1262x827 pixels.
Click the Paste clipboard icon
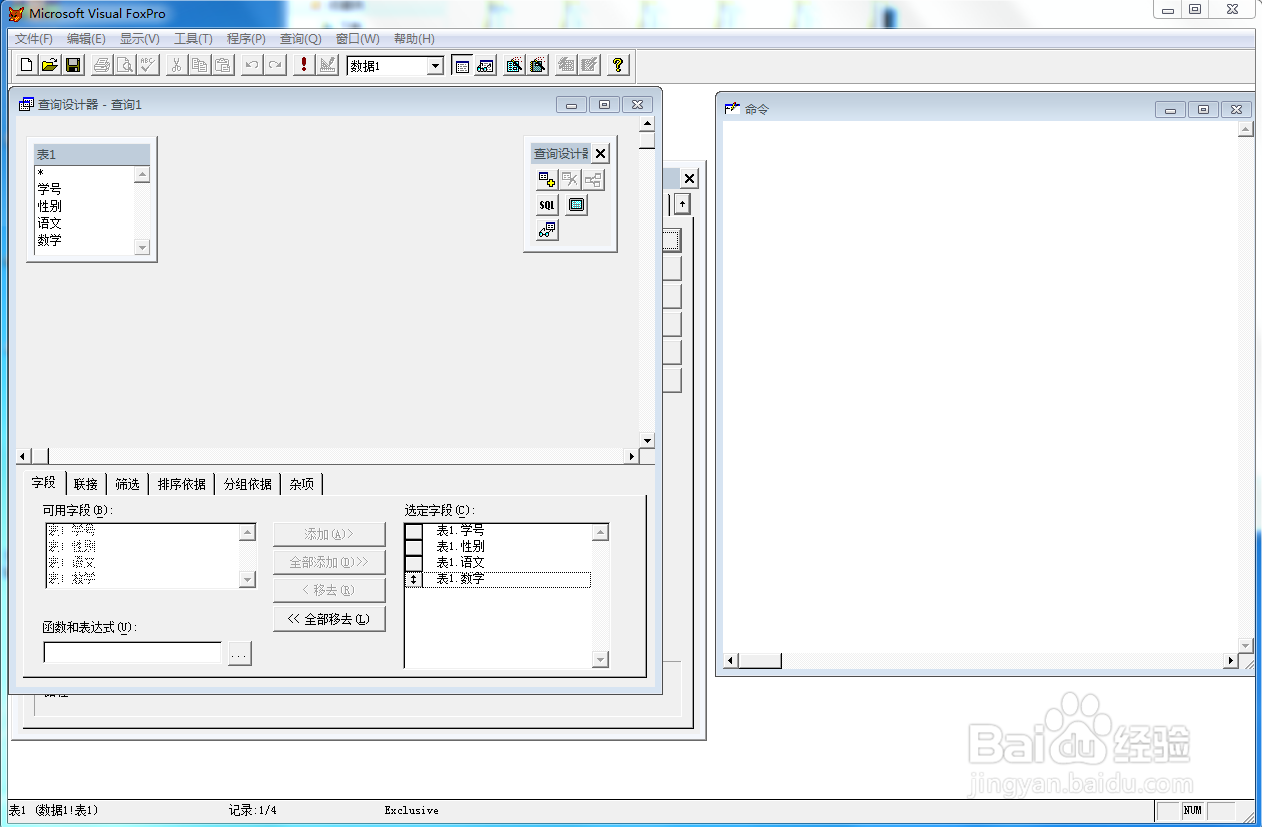[x=222, y=65]
